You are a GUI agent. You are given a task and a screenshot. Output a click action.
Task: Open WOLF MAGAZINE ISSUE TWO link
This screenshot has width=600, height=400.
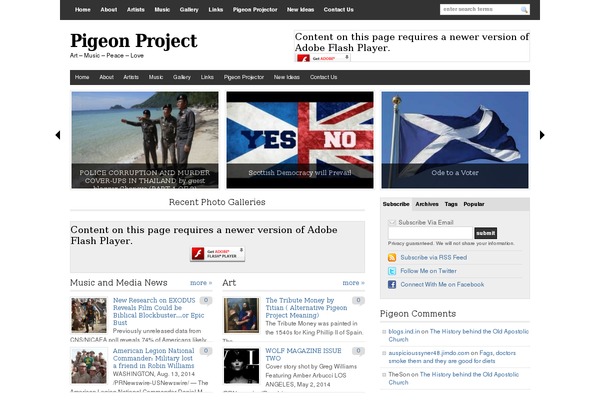[303, 354]
